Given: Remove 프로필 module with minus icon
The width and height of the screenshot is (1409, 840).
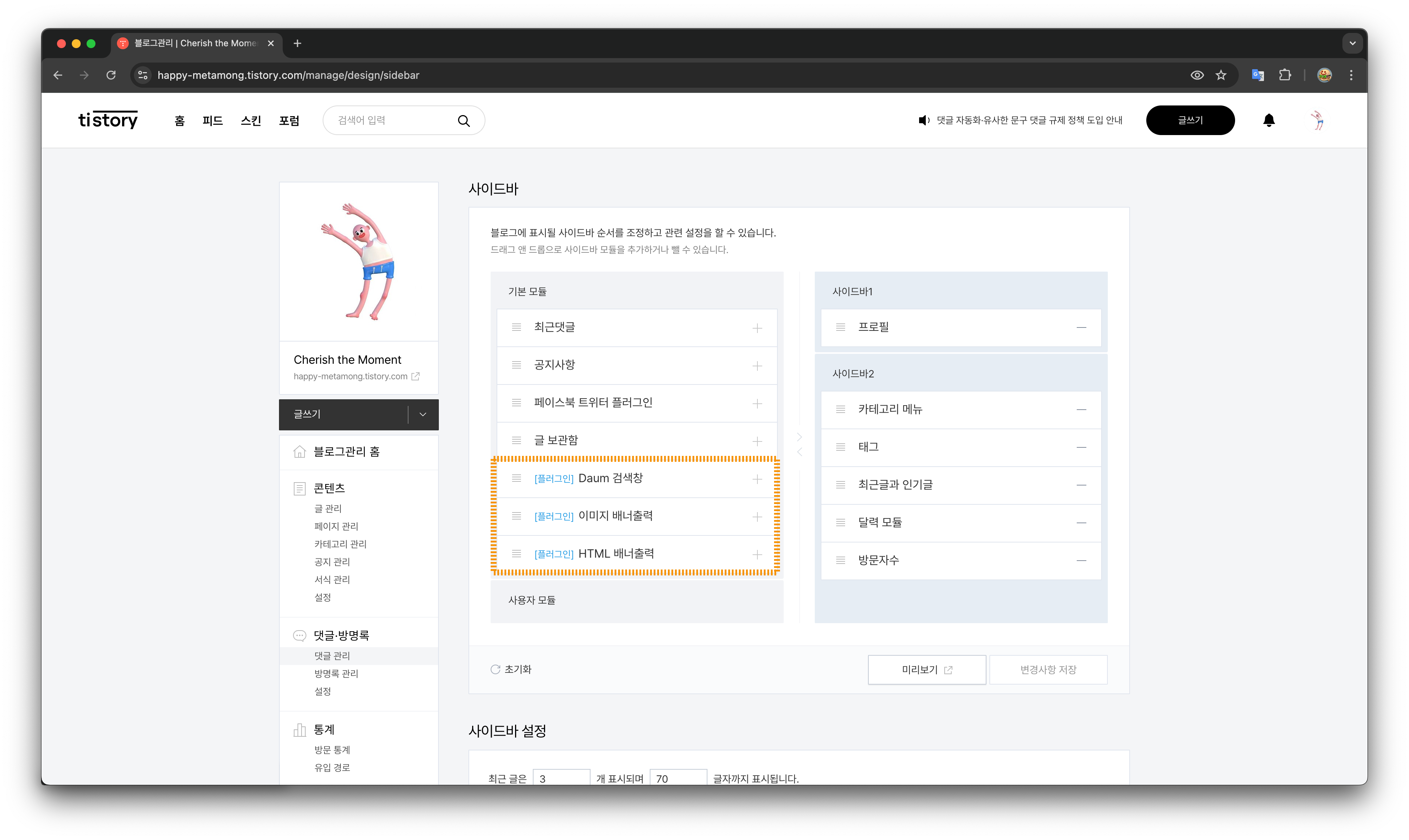Looking at the screenshot, I should click(1081, 327).
